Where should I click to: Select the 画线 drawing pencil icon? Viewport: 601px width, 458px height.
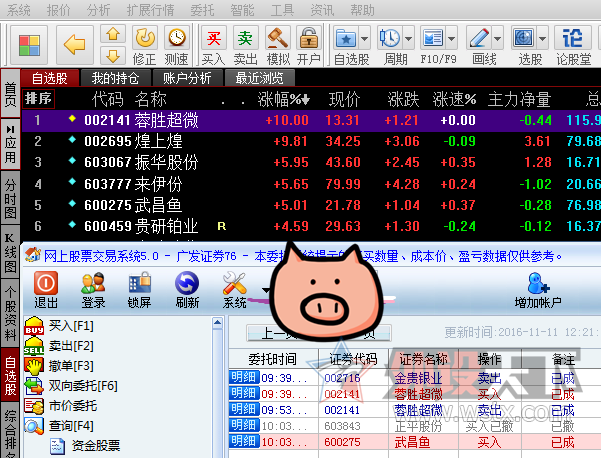479,38
